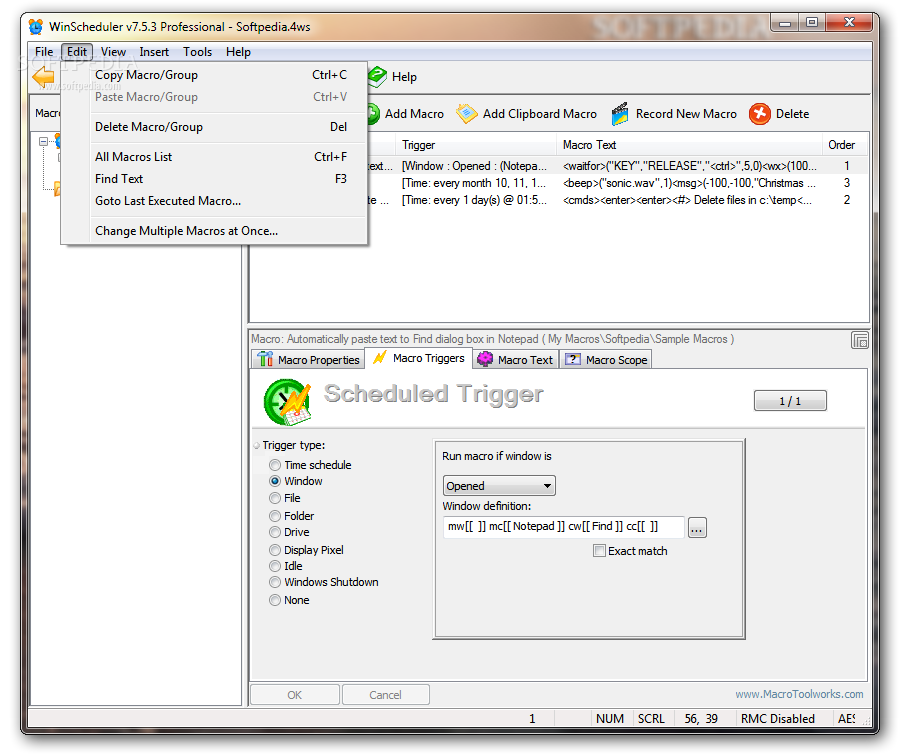Click the Cancel button
This screenshot has width=900, height=755.
(x=385, y=695)
